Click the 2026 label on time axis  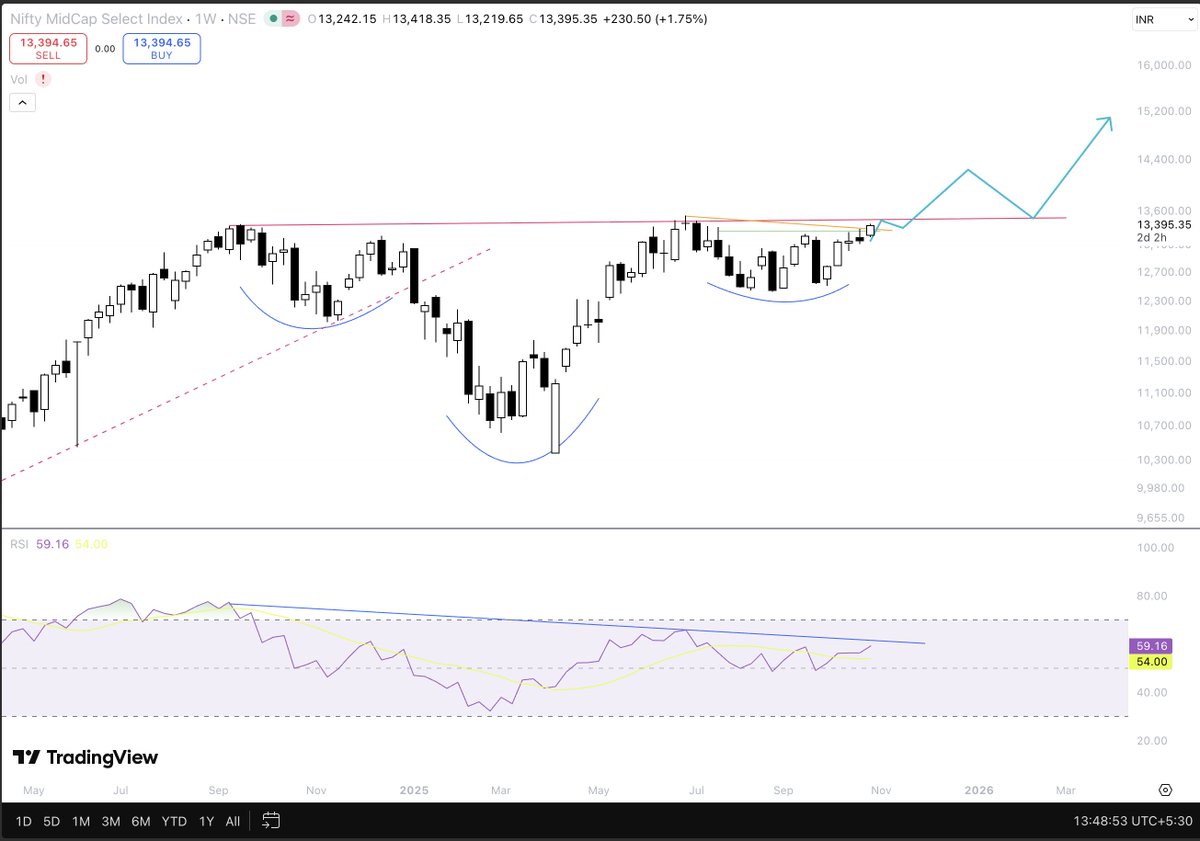[978, 790]
